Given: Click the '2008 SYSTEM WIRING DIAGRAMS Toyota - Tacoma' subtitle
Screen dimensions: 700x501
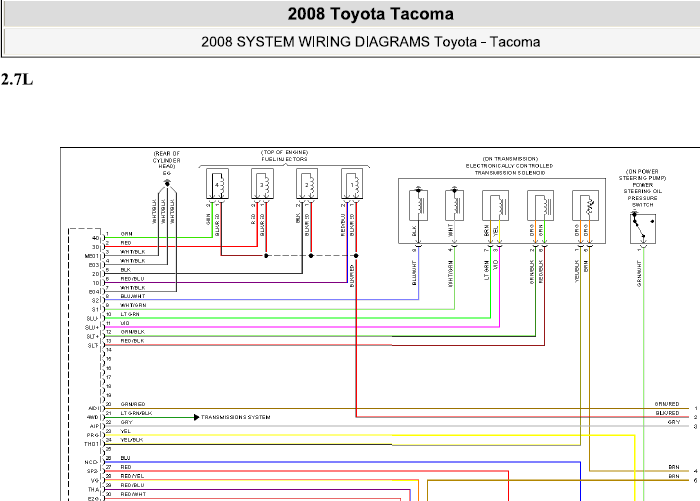Looking at the screenshot, I should point(371,42).
